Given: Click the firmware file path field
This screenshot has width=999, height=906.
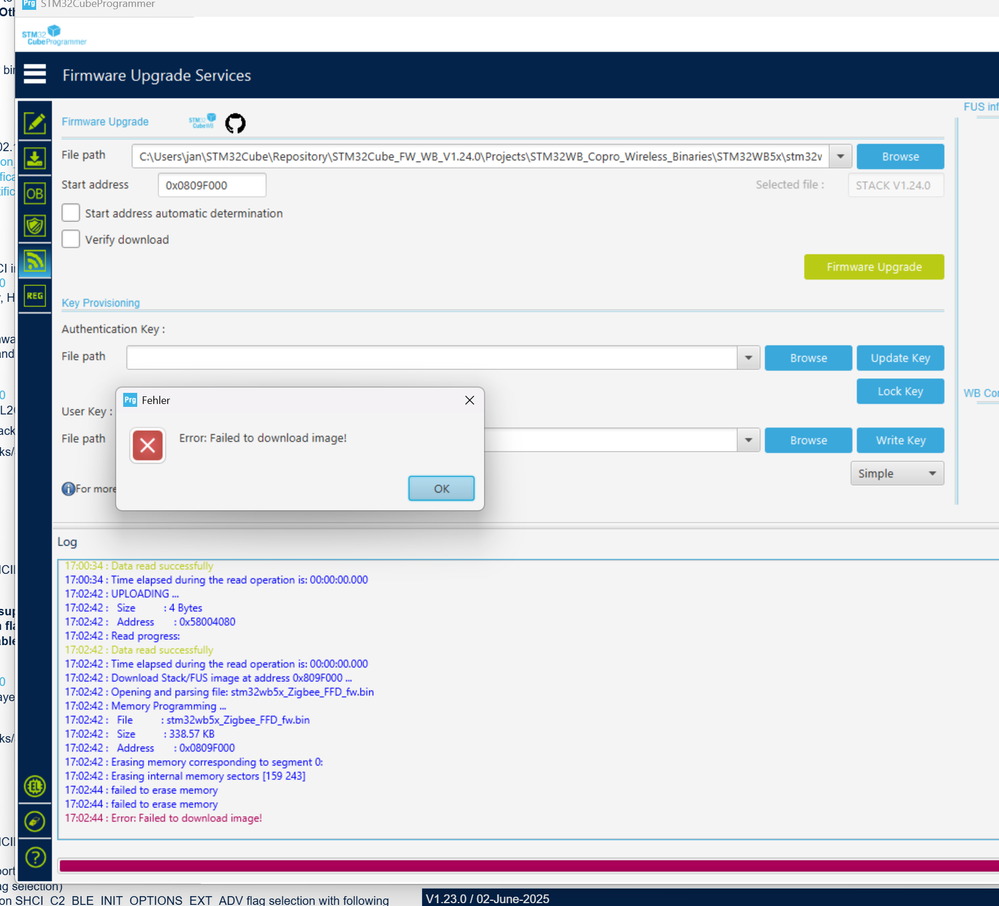Looking at the screenshot, I should click(481, 156).
